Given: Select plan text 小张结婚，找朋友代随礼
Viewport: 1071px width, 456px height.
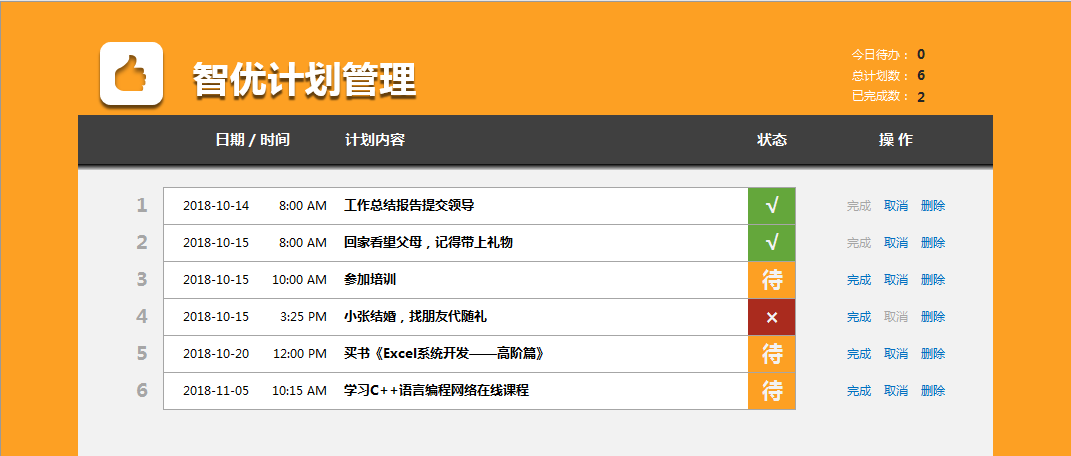Looking at the screenshot, I should tap(415, 316).
